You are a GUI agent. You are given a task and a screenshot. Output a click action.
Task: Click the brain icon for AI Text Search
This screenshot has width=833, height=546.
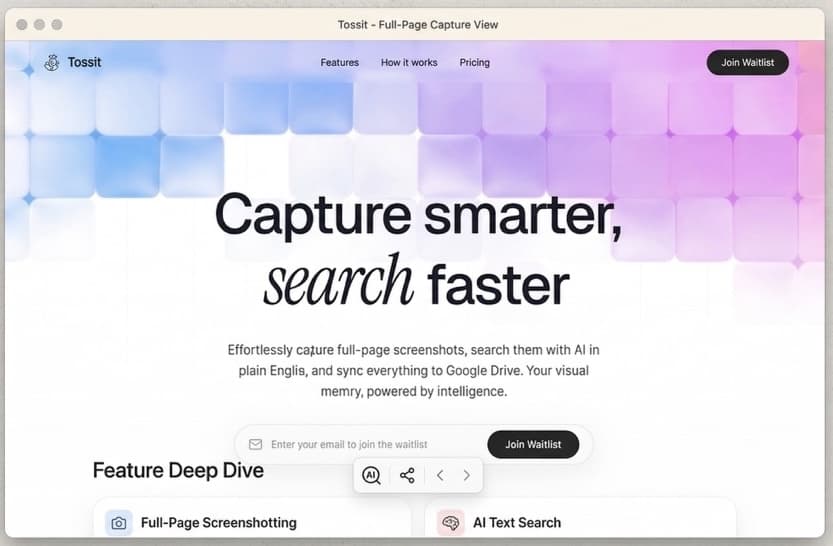point(450,523)
